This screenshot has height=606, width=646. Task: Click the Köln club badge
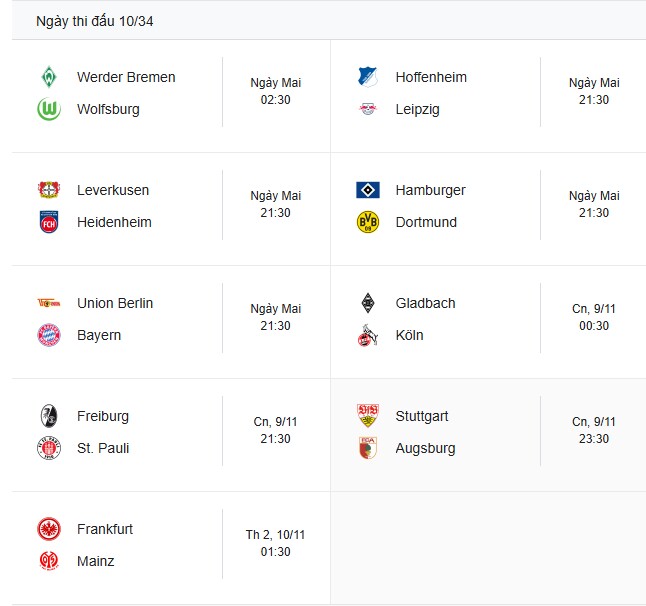(x=368, y=335)
